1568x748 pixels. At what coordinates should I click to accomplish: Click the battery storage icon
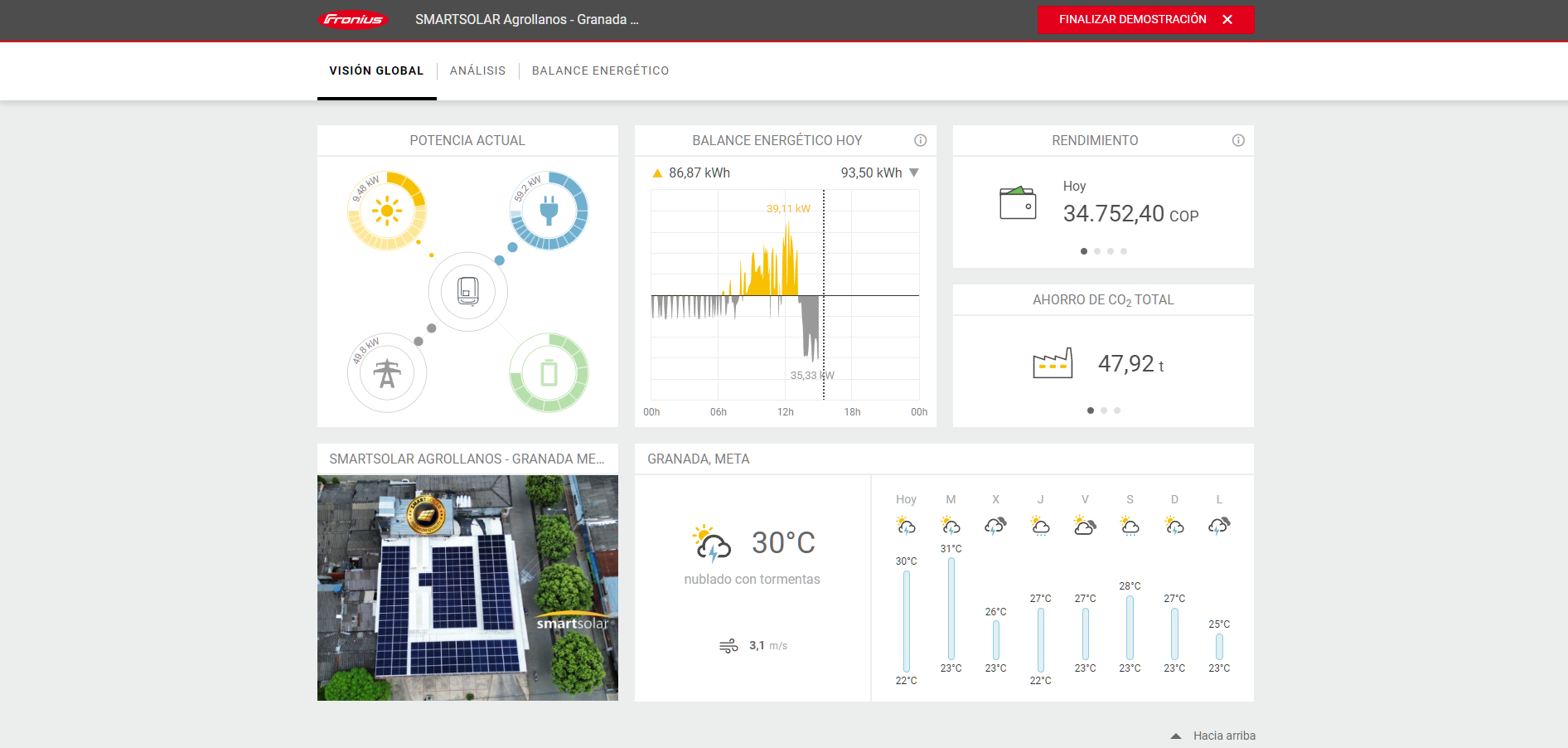[x=549, y=373]
